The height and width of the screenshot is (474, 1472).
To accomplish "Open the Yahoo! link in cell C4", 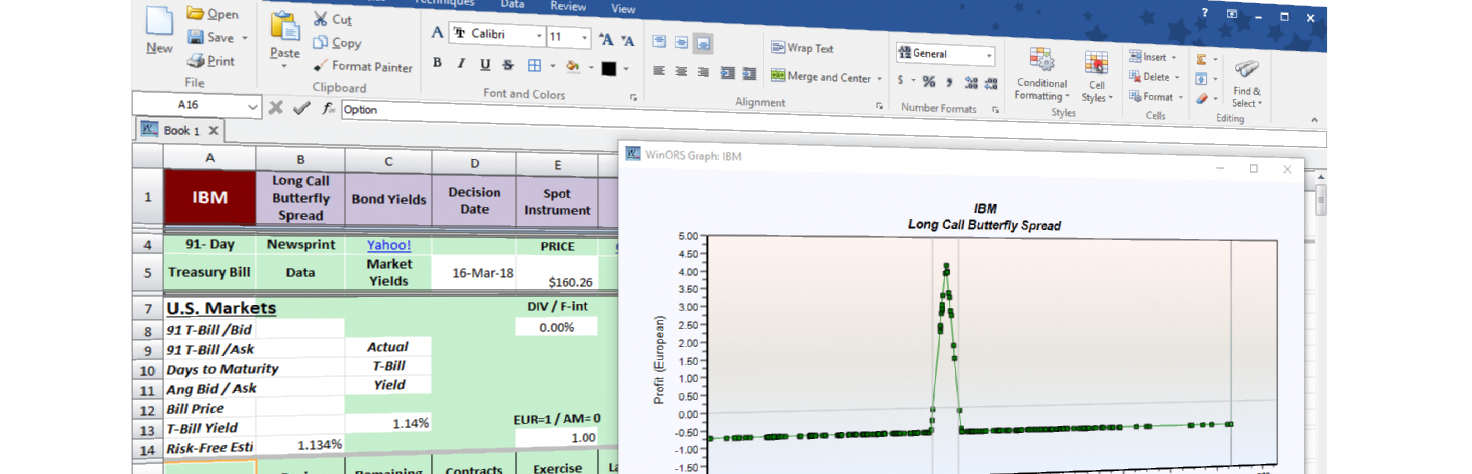I will (388, 245).
